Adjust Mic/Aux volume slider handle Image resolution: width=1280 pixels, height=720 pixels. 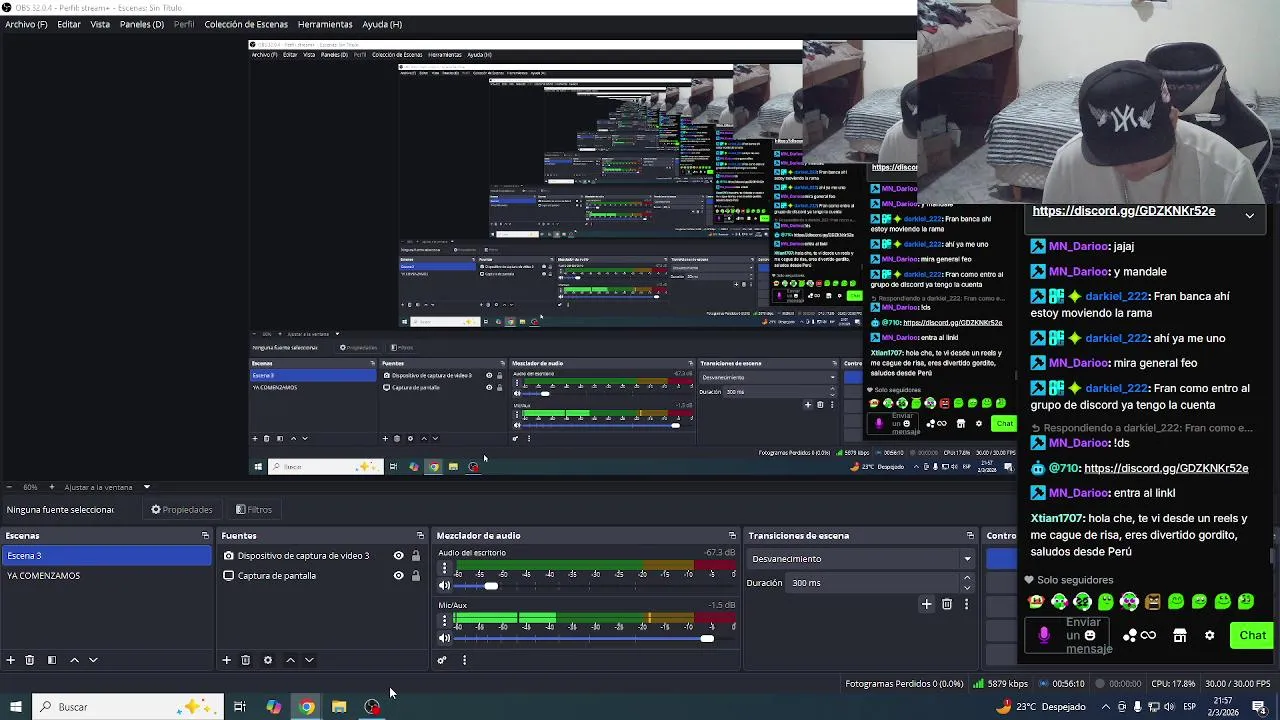(707, 639)
